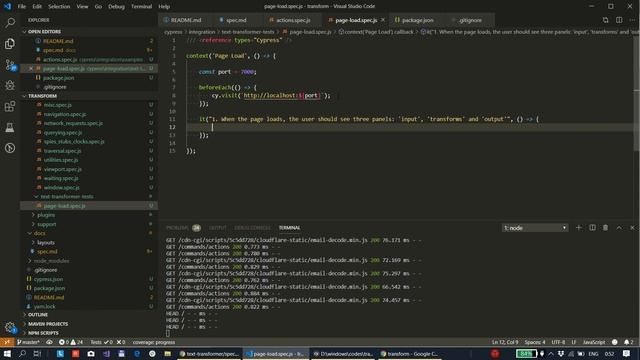Click the master branch indicator
Image resolution: width=640 pixels, height=360 pixels.
pos(28,342)
